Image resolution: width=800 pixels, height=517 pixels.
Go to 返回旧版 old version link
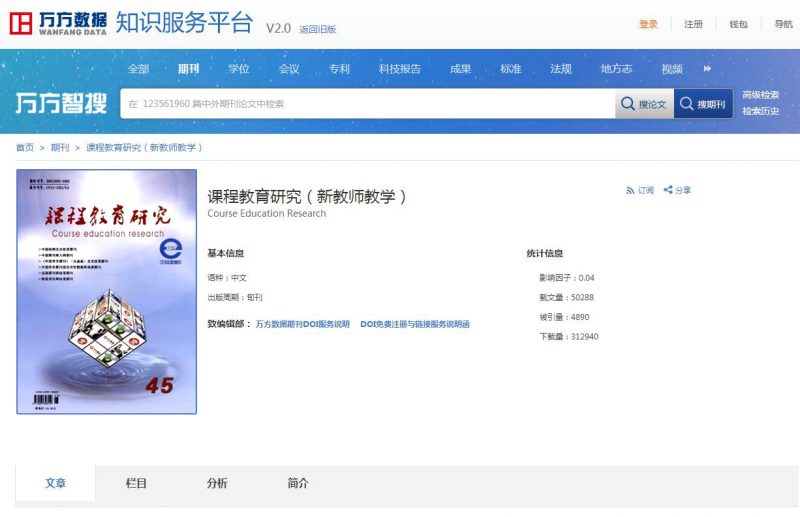click(x=318, y=30)
